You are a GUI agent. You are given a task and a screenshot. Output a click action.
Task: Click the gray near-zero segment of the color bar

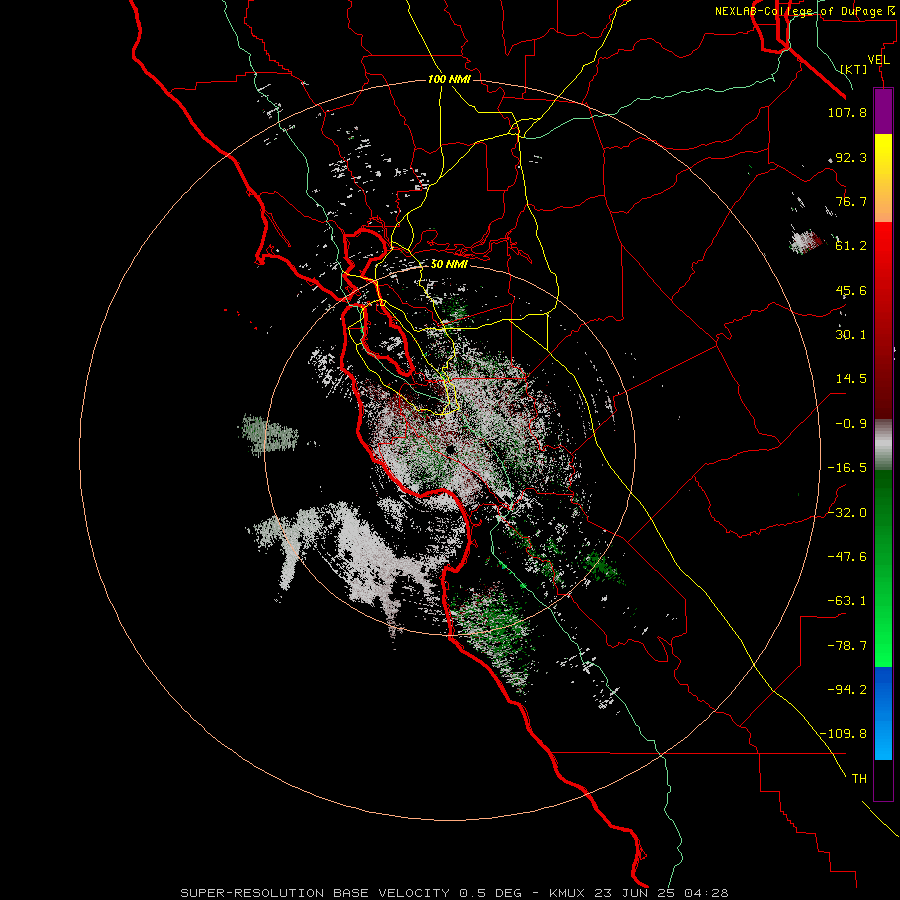coord(883,444)
